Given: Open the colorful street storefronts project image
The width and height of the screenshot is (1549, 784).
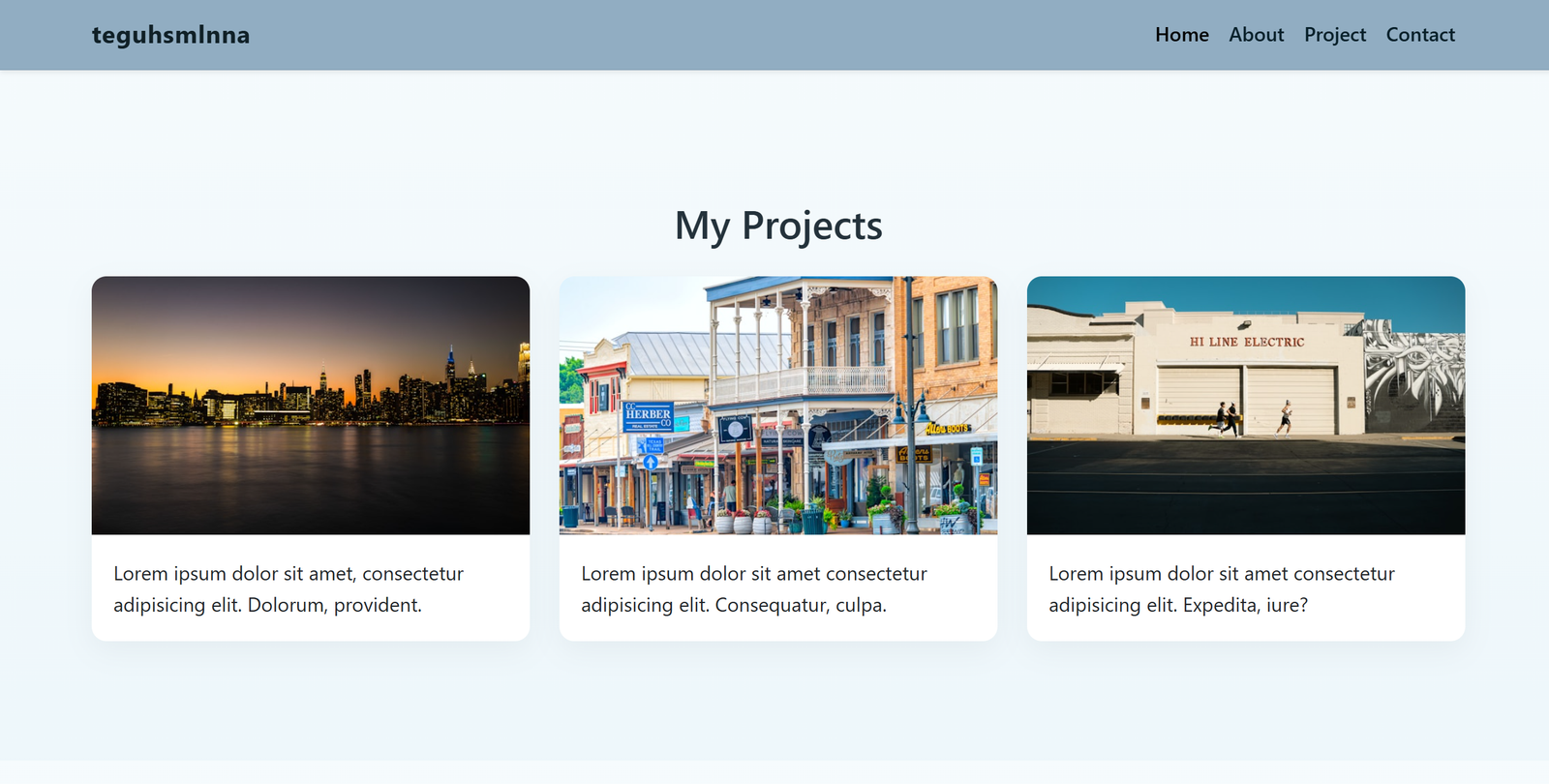Looking at the screenshot, I should coord(777,405).
